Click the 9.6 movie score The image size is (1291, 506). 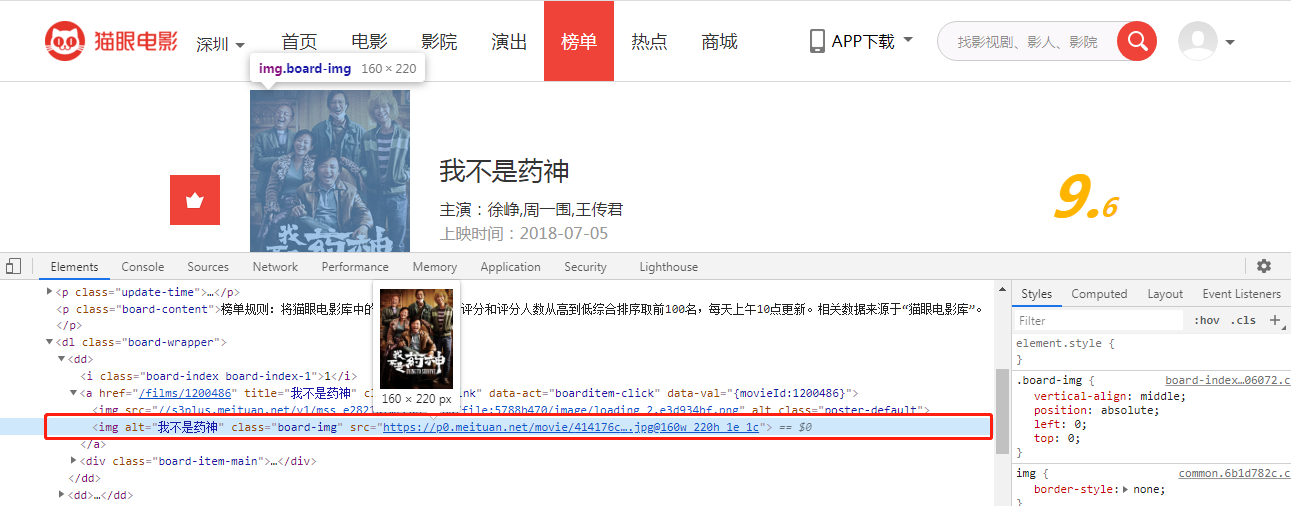(1085, 198)
